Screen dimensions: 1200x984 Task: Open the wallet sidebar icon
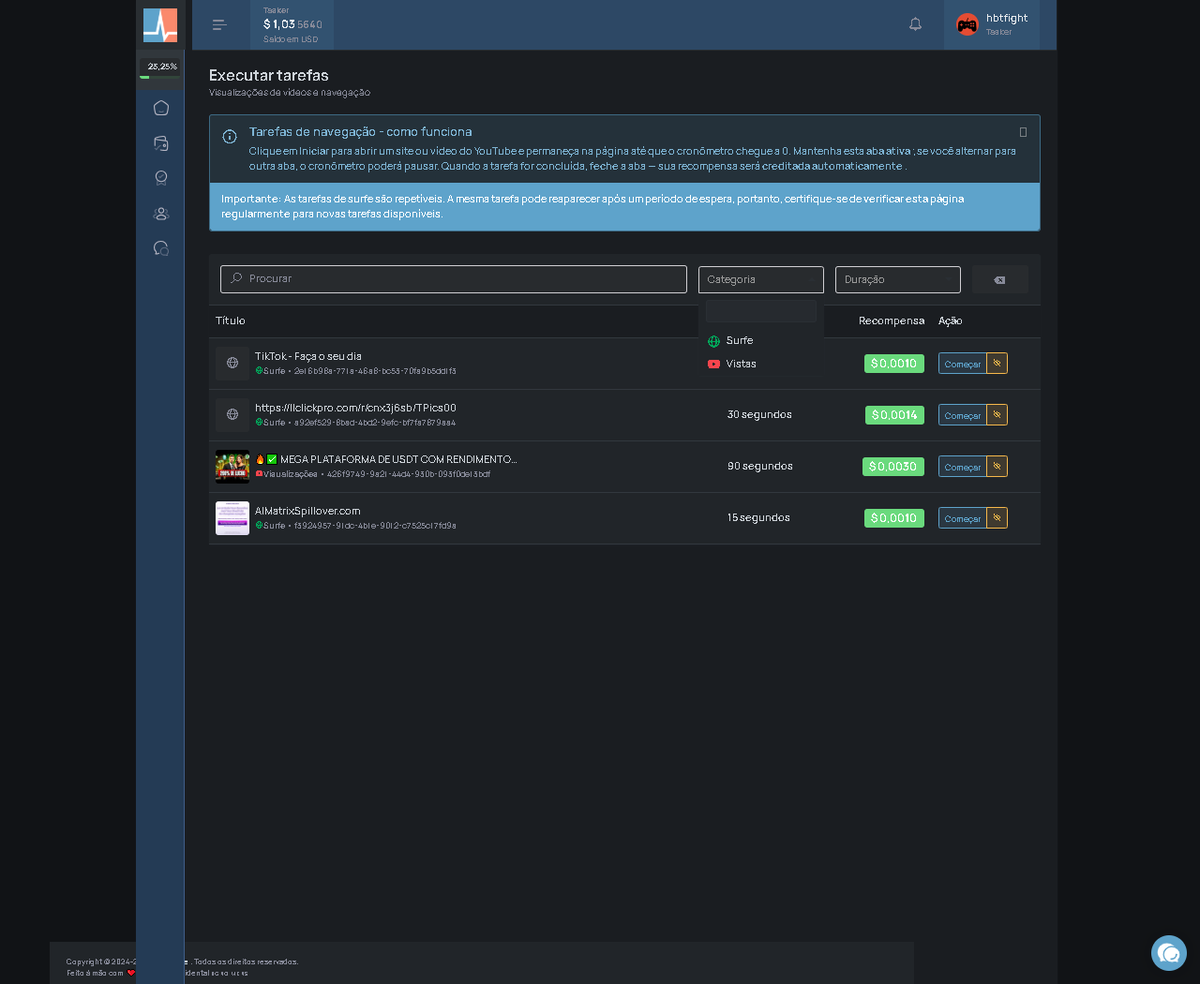pos(161,143)
